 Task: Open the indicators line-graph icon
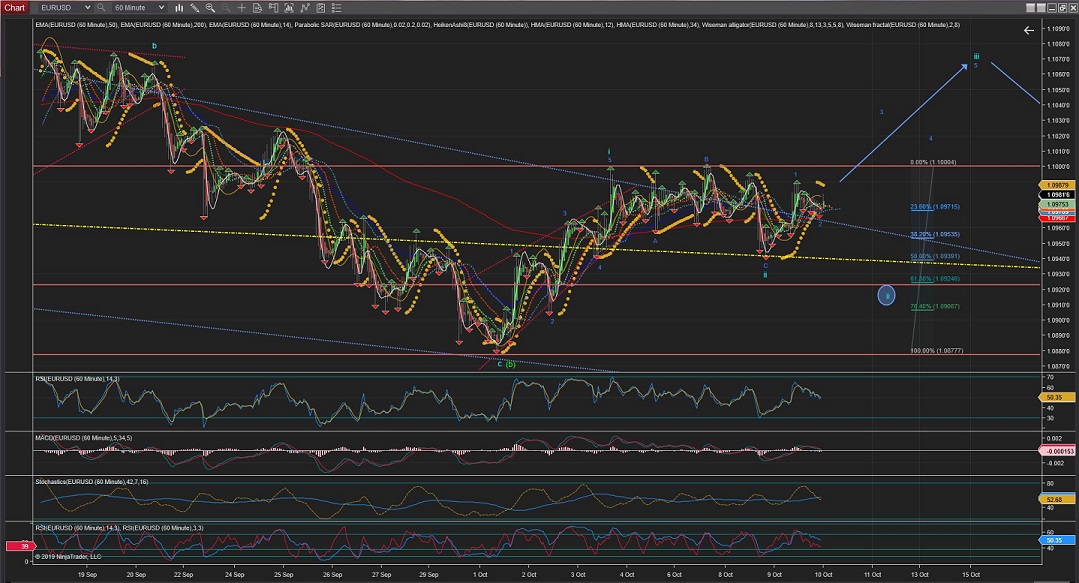[x=305, y=8]
